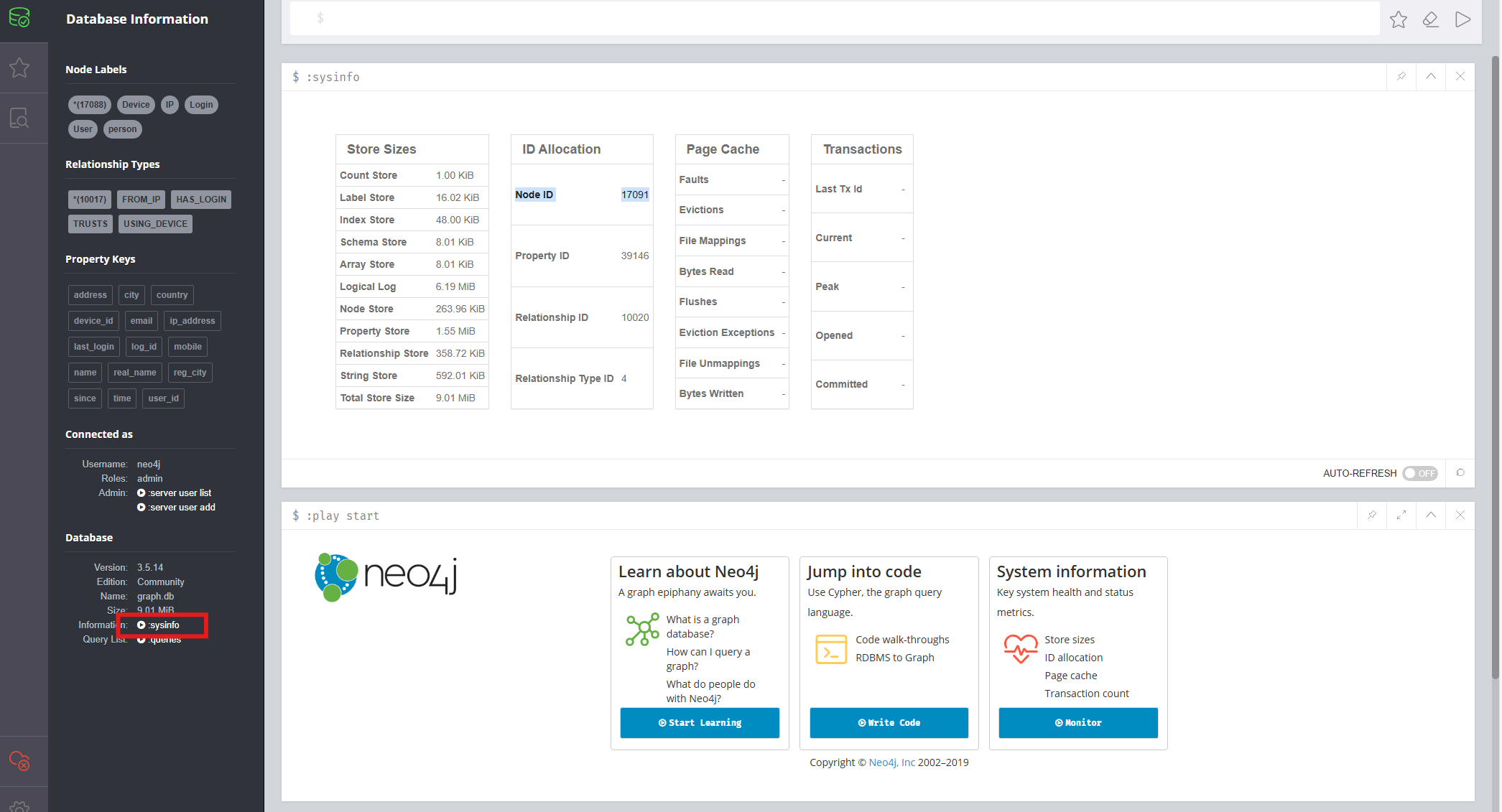Click the Relationship ID value 10020
The height and width of the screenshot is (812, 1502).
click(x=635, y=317)
